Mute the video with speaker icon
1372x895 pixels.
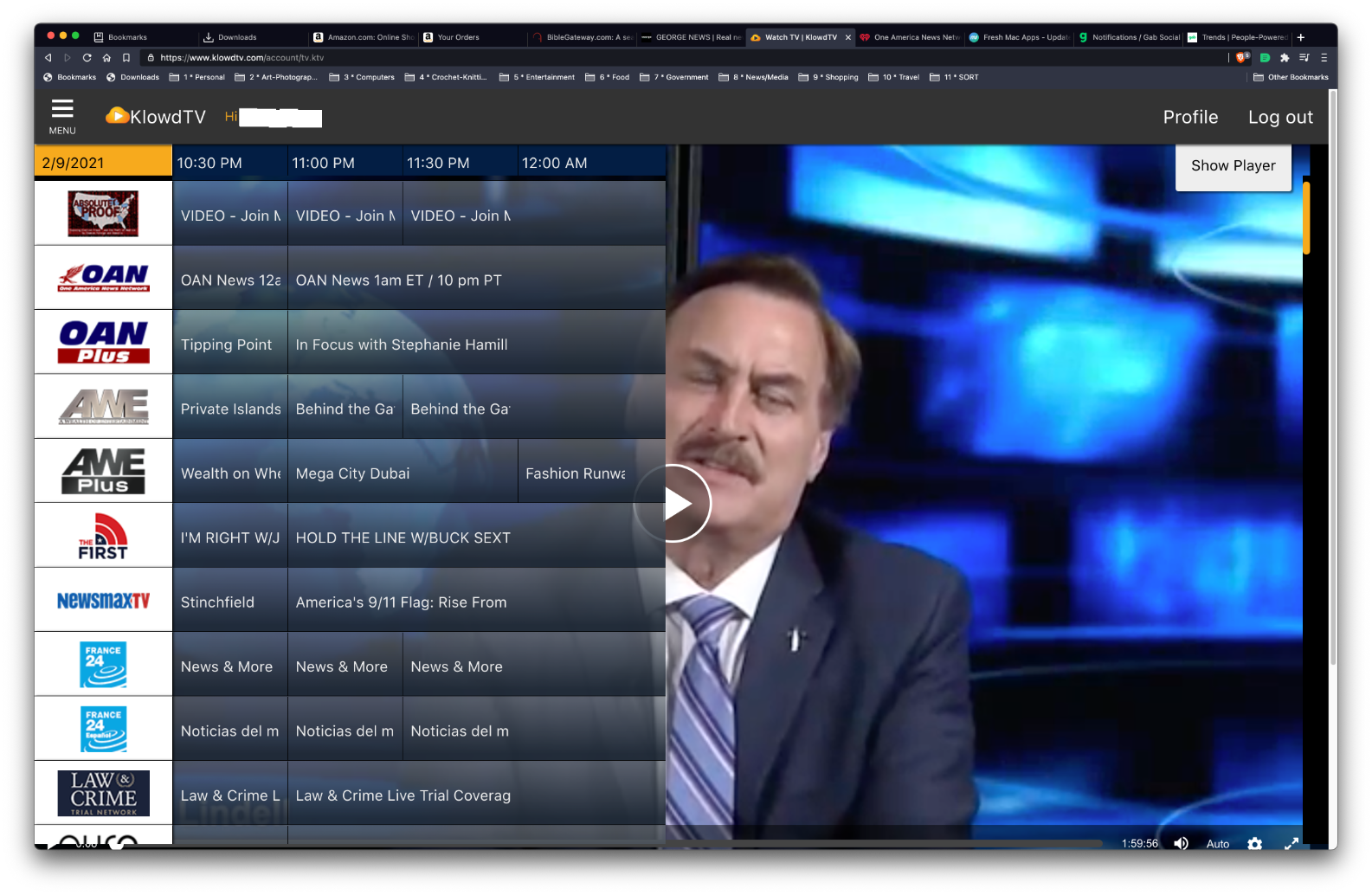(x=1181, y=843)
